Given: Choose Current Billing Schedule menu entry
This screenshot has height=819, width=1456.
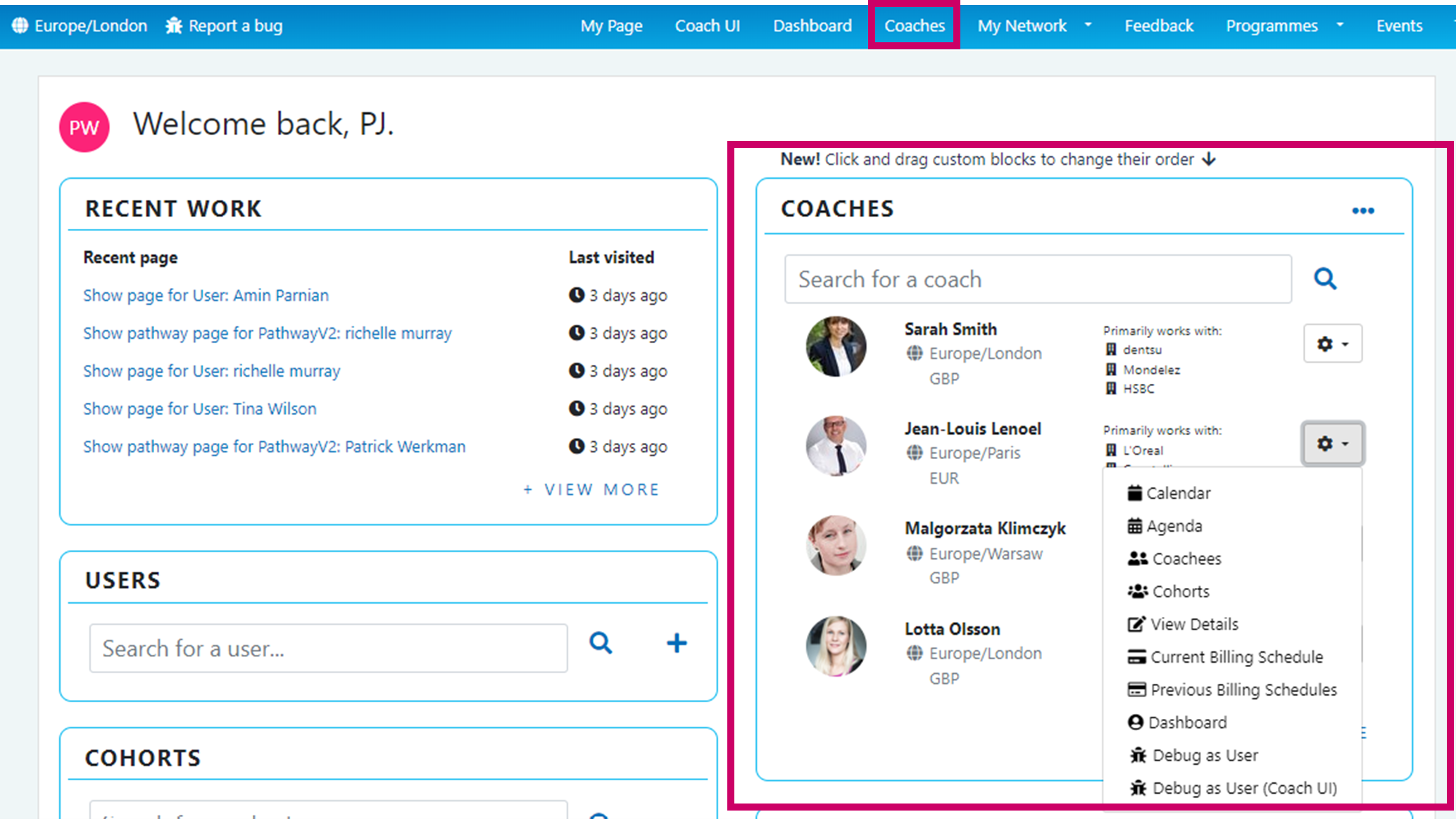Looking at the screenshot, I should [1236, 657].
